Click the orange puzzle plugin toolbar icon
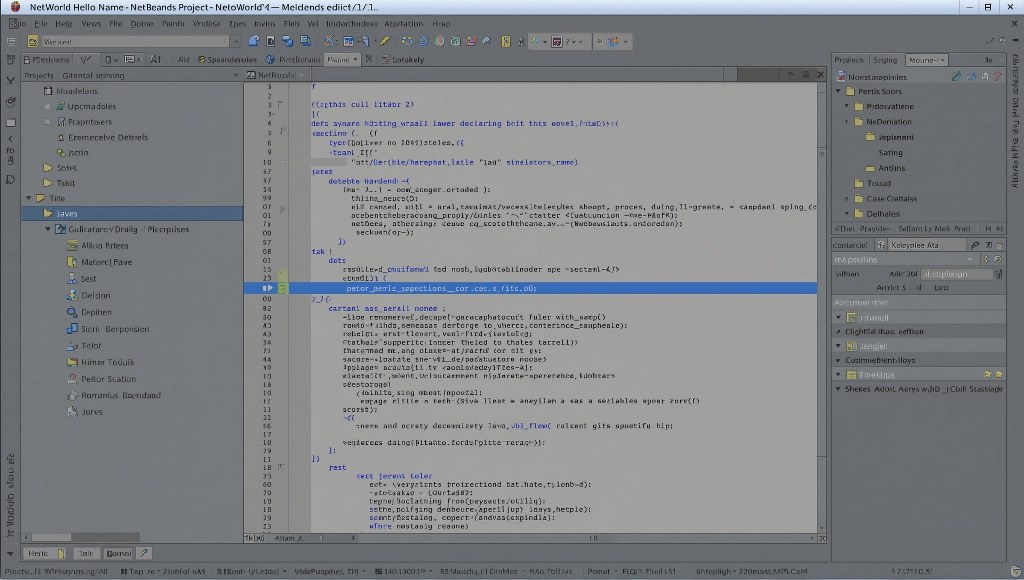The height and width of the screenshot is (580, 1024). pyautogui.click(x=613, y=41)
